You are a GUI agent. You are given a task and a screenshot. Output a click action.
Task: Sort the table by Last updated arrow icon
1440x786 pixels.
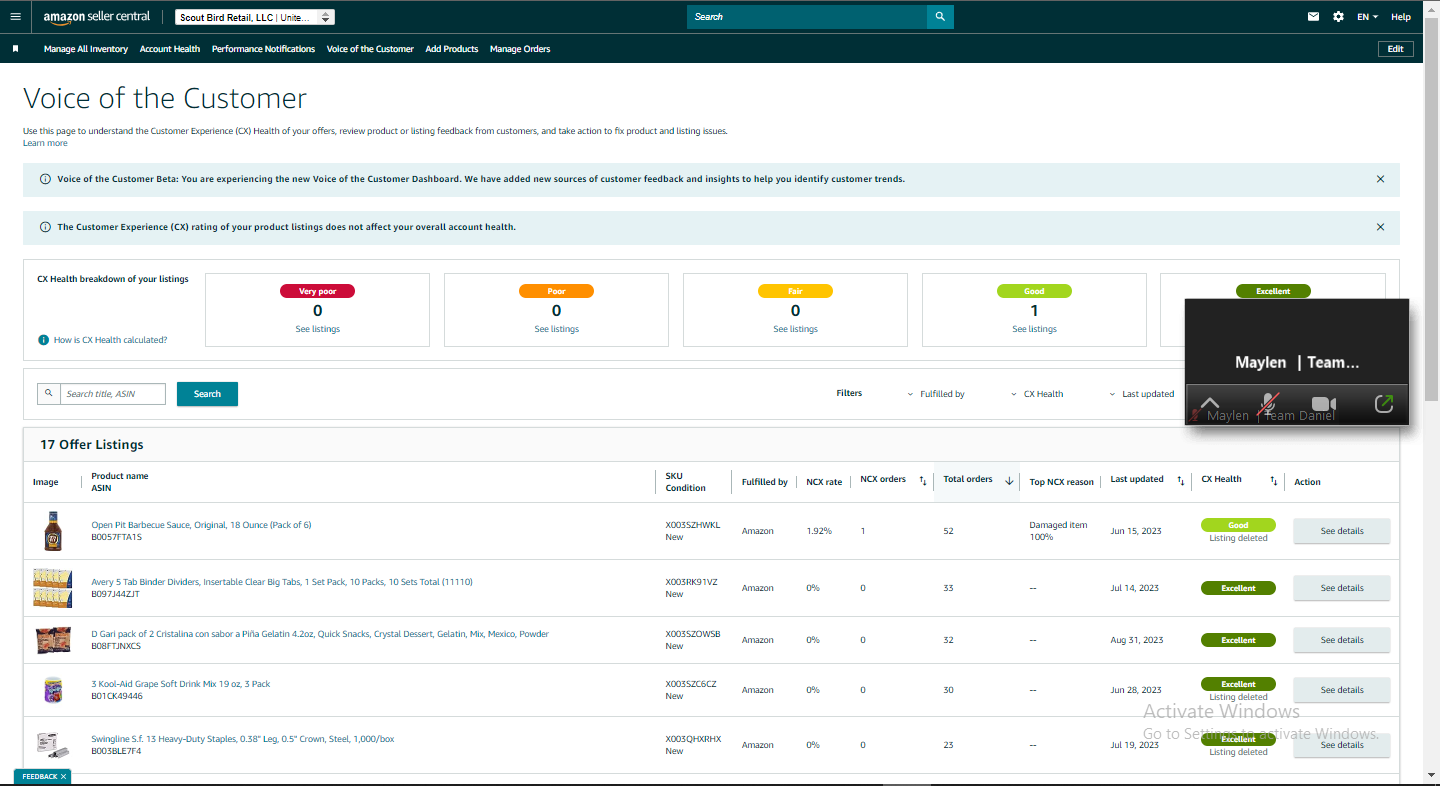(1181, 481)
